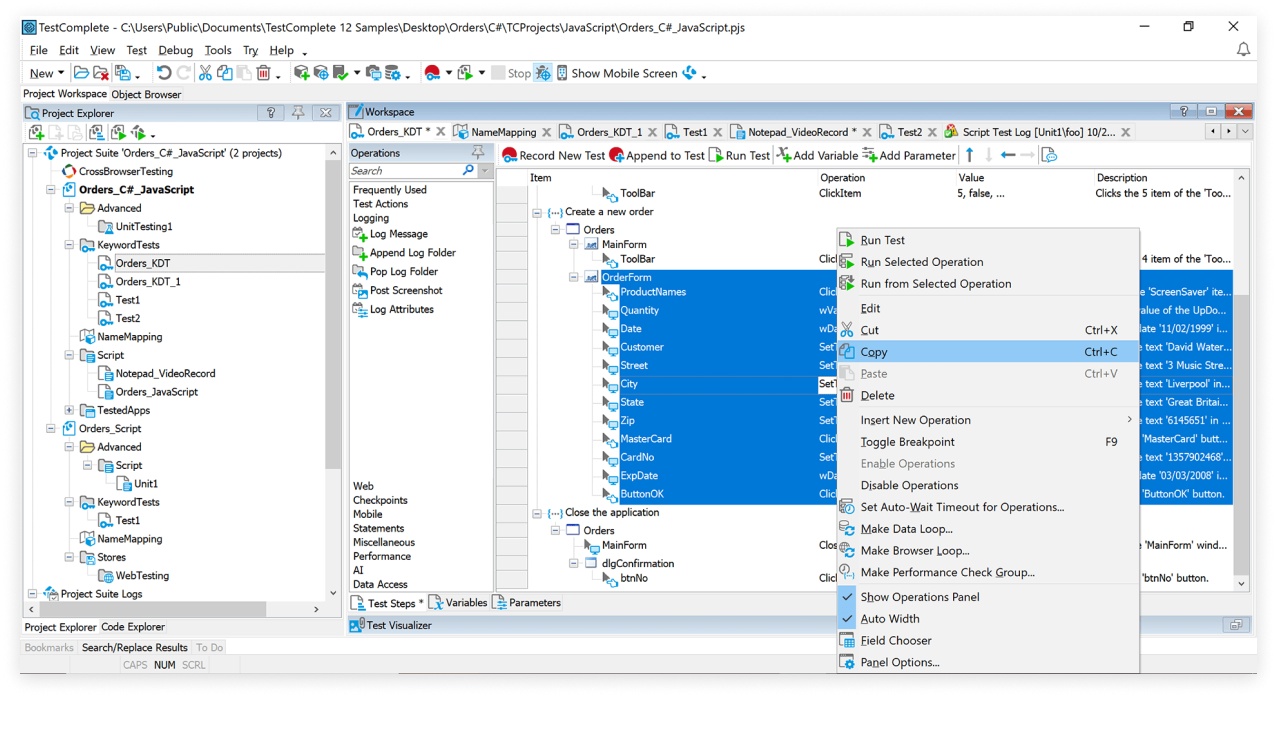Click the trash Delete icon in the toolbar
Viewport: 1277px width, 736px height.
[264, 73]
